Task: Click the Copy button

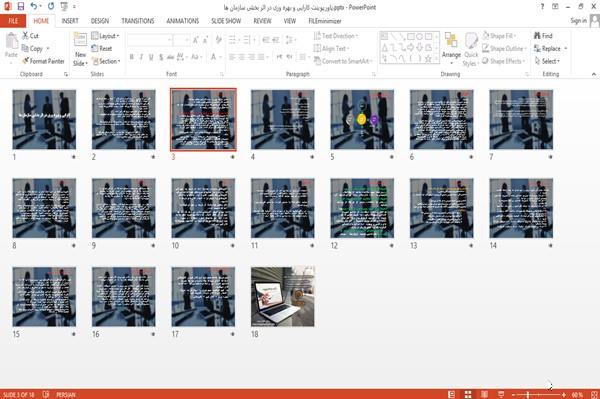Action: pyautogui.click(x=32, y=49)
